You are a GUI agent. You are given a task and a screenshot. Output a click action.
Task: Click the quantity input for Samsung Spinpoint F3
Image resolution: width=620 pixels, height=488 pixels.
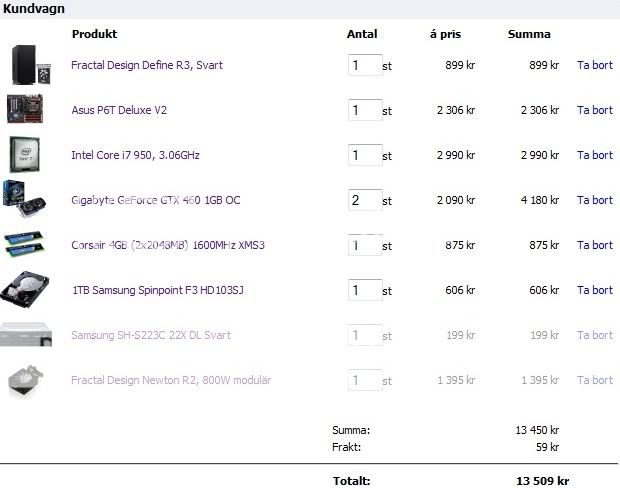[x=364, y=290]
